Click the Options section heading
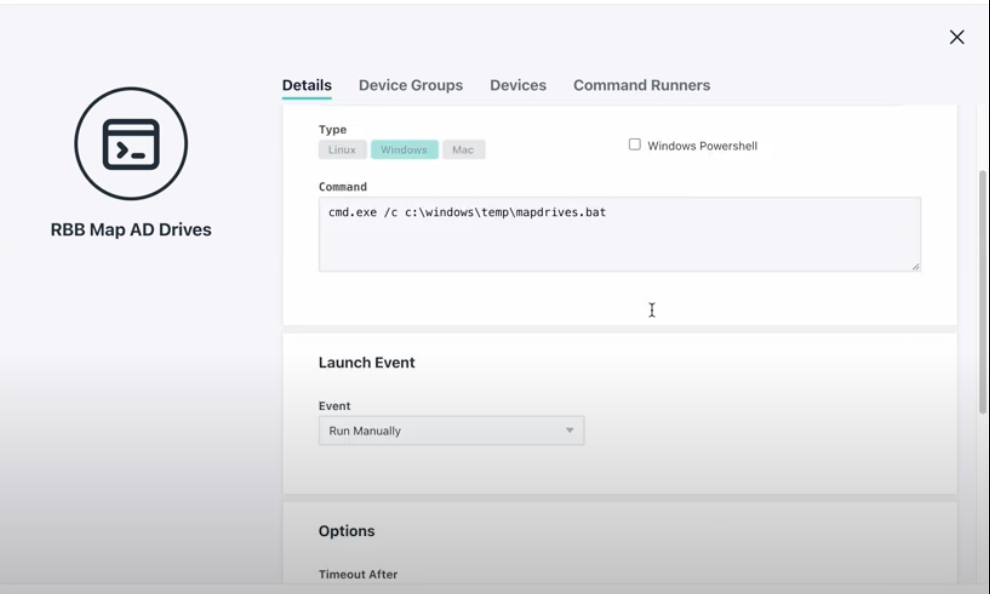Viewport: 990px width, 594px height. [347, 531]
